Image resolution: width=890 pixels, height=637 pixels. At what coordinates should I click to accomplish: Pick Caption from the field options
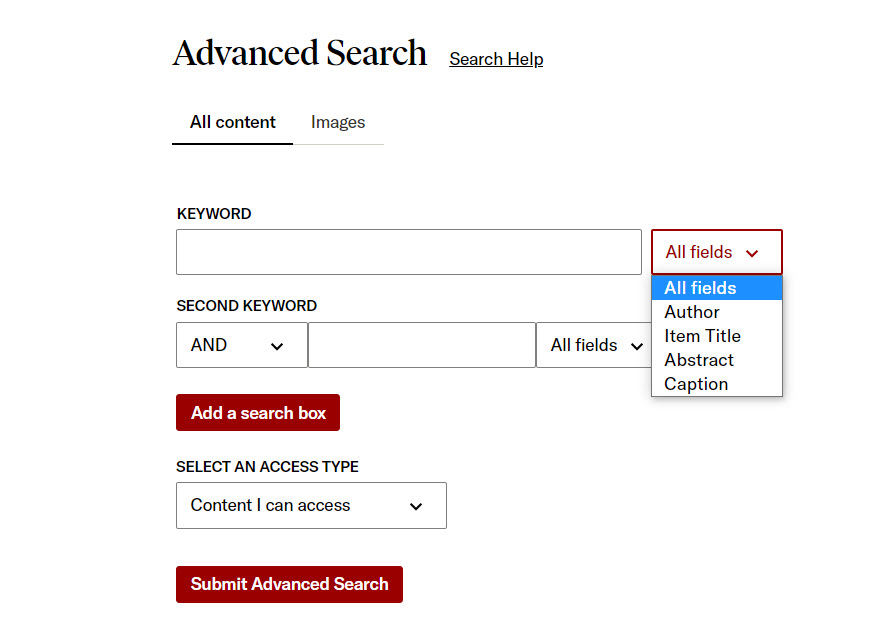pyautogui.click(x=697, y=383)
